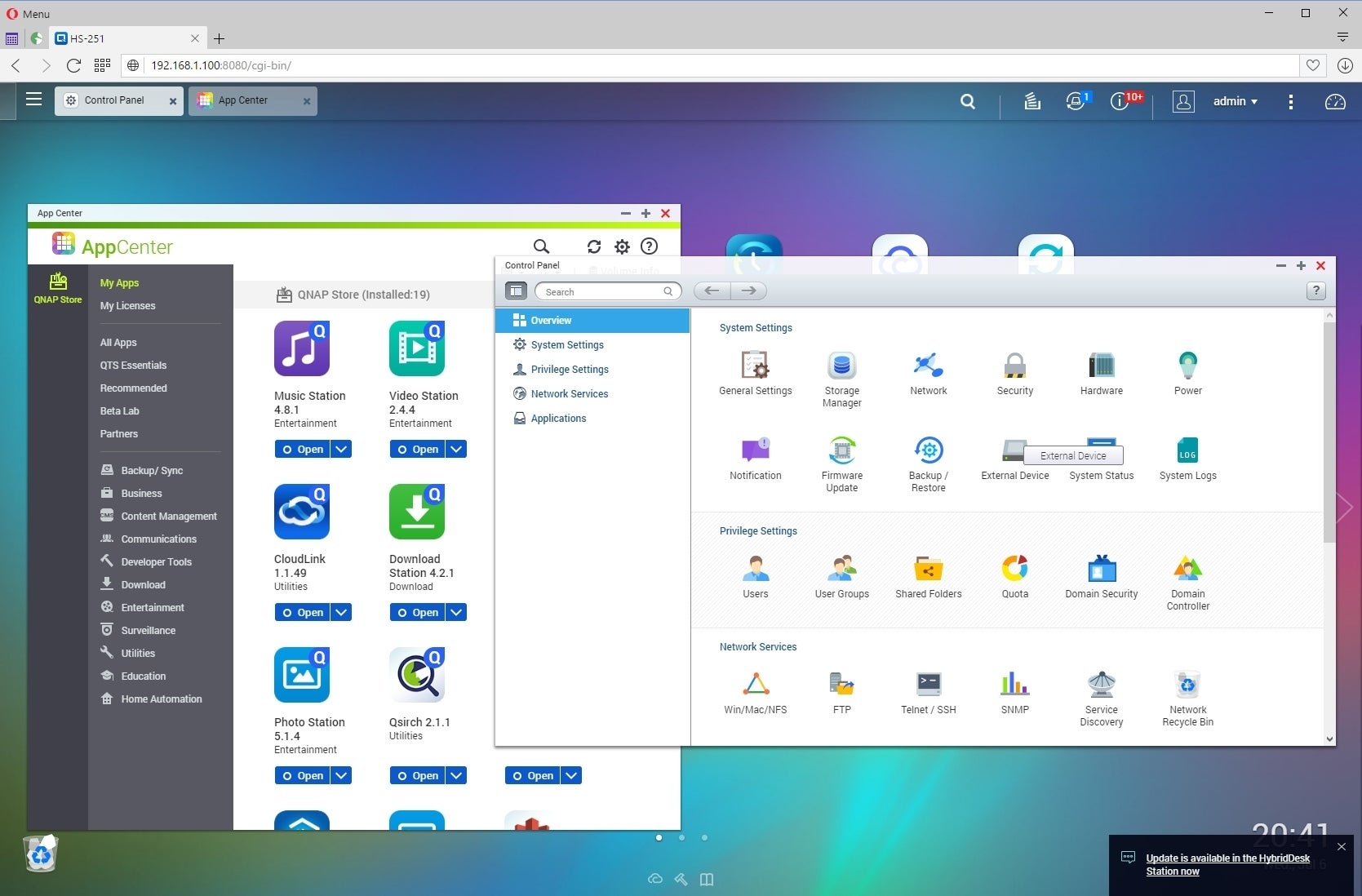Image resolution: width=1362 pixels, height=896 pixels.
Task: Go forward in Control Panel navigation
Action: tap(748, 291)
